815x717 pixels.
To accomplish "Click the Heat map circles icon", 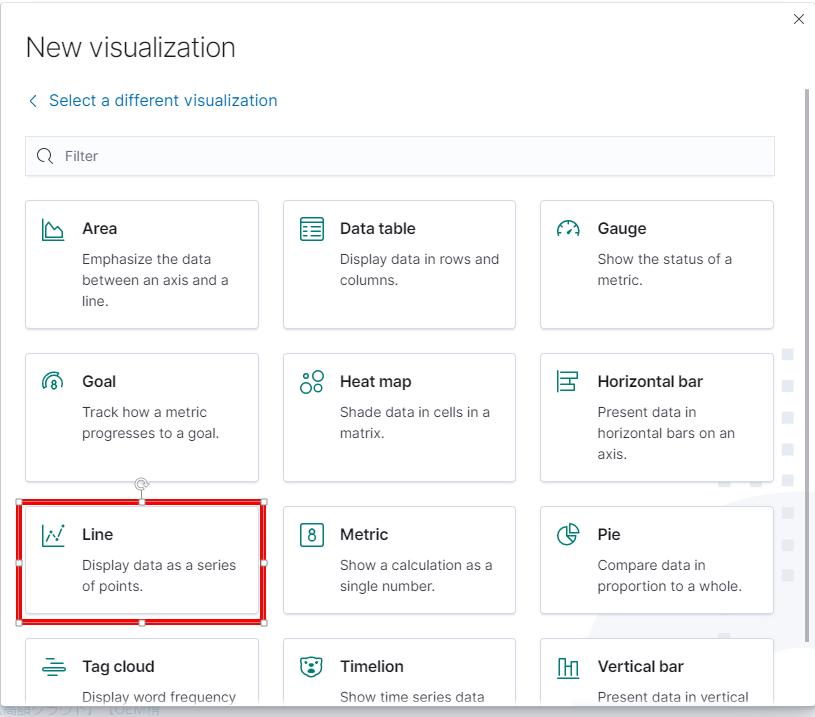I will click(x=311, y=382).
